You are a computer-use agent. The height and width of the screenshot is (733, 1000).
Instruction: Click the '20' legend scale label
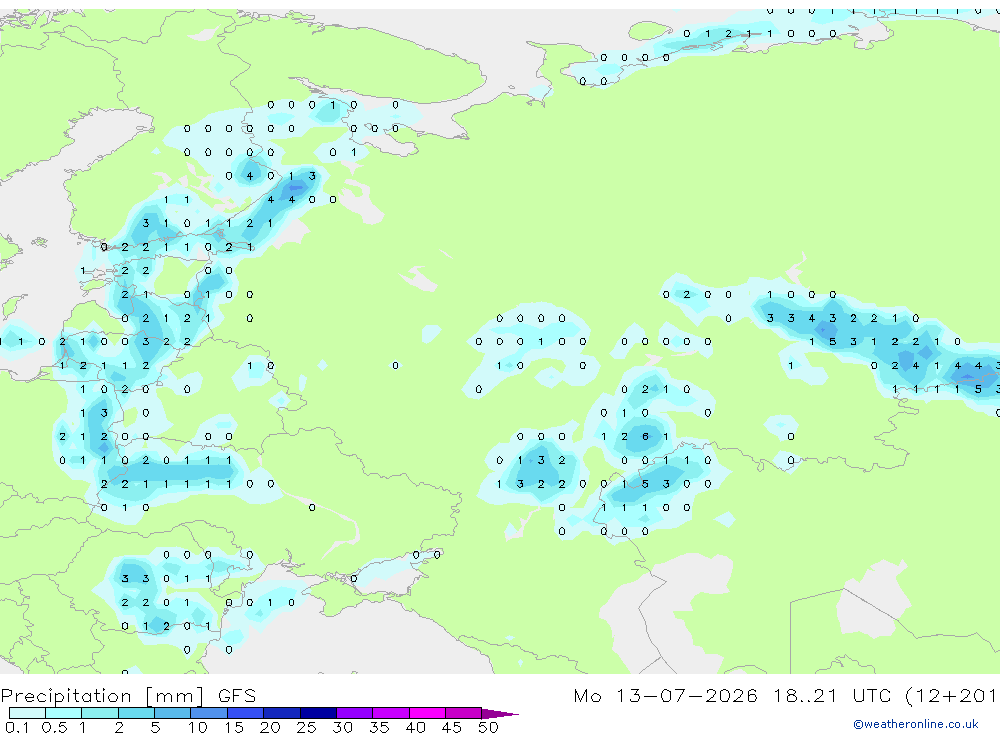[270, 727]
